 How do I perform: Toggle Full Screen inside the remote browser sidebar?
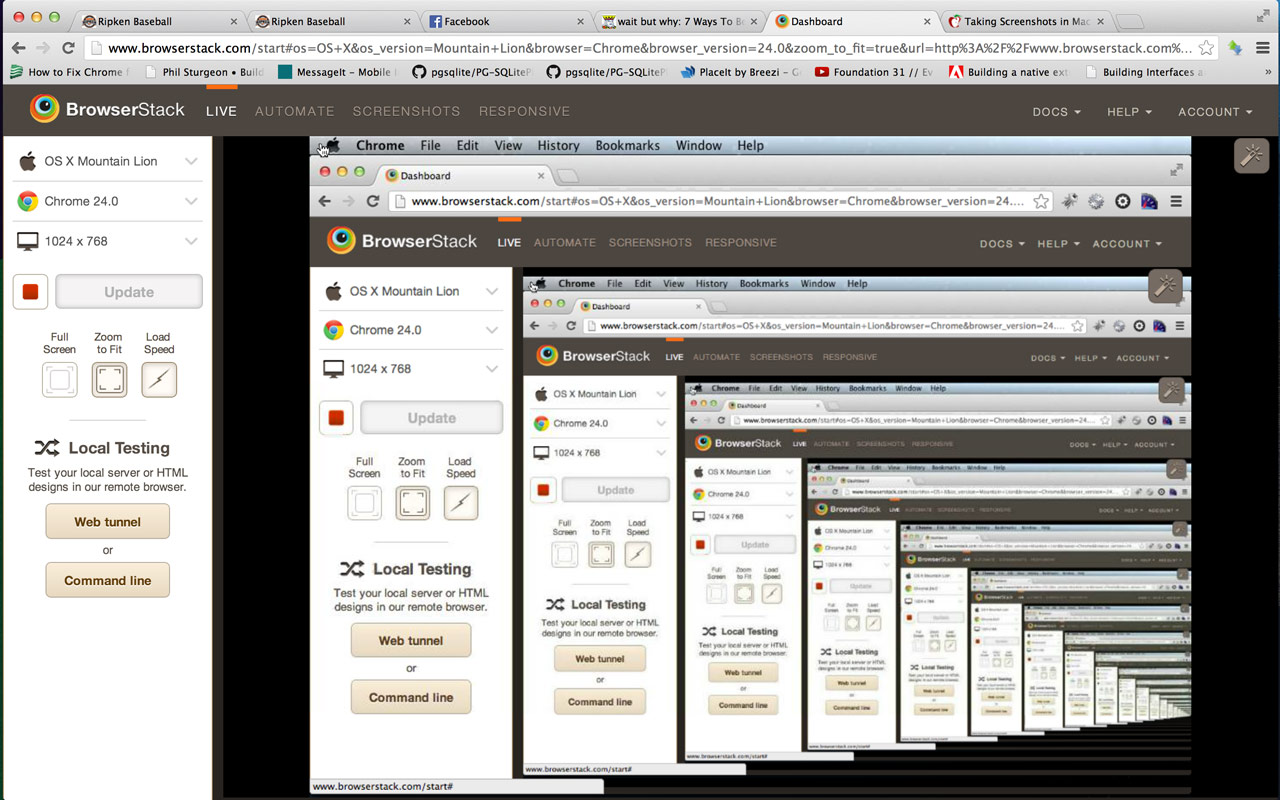click(365, 503)
